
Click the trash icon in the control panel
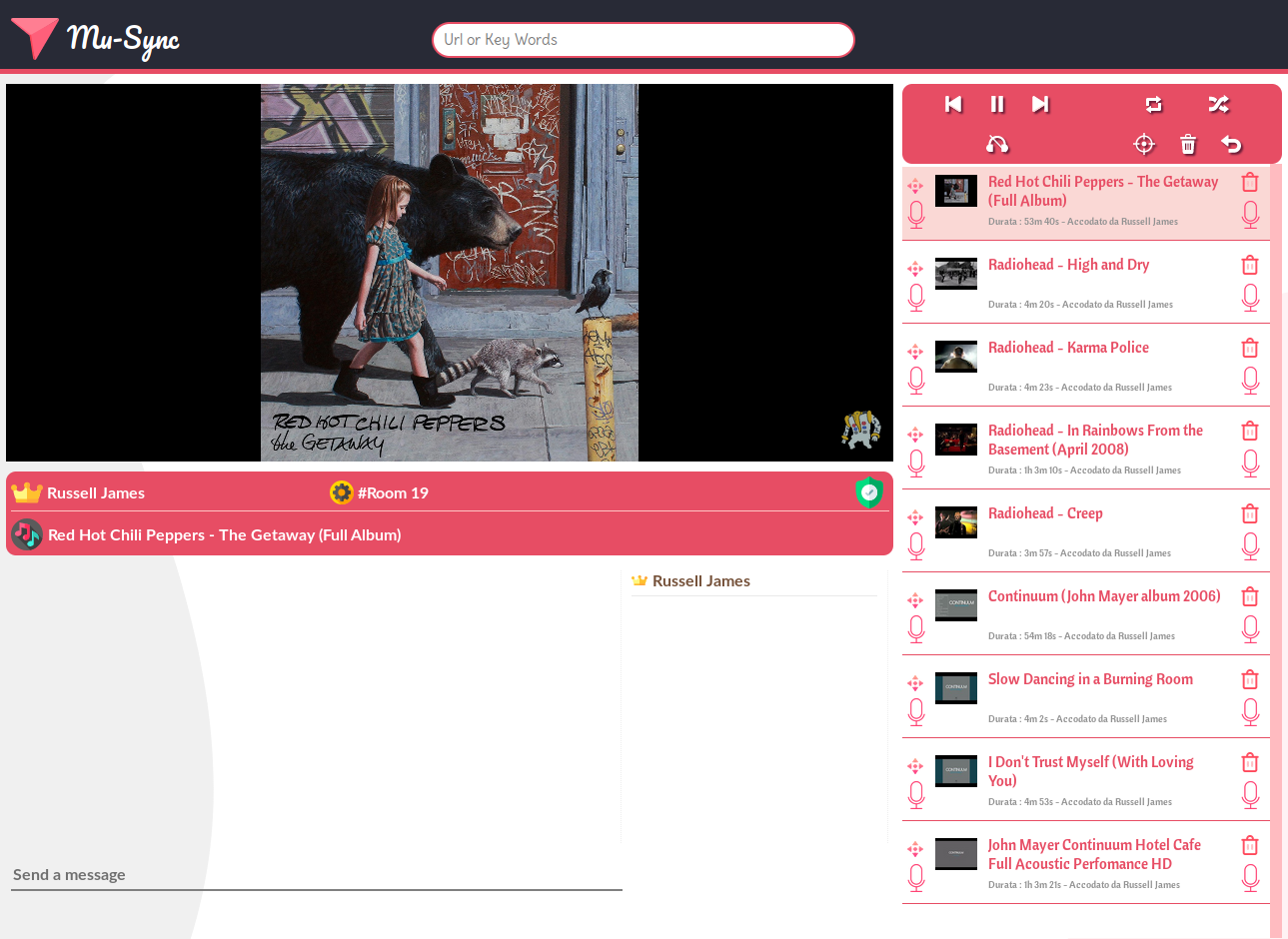click(x=1188, y=145)
